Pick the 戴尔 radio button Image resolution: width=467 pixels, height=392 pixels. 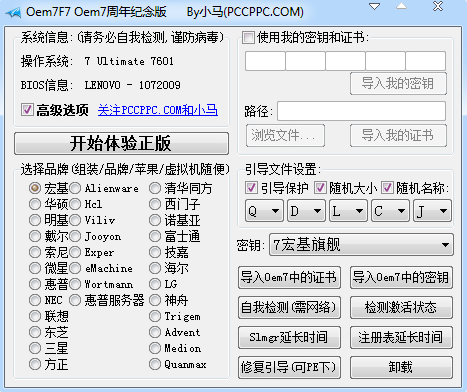click(x=35, y=236)
